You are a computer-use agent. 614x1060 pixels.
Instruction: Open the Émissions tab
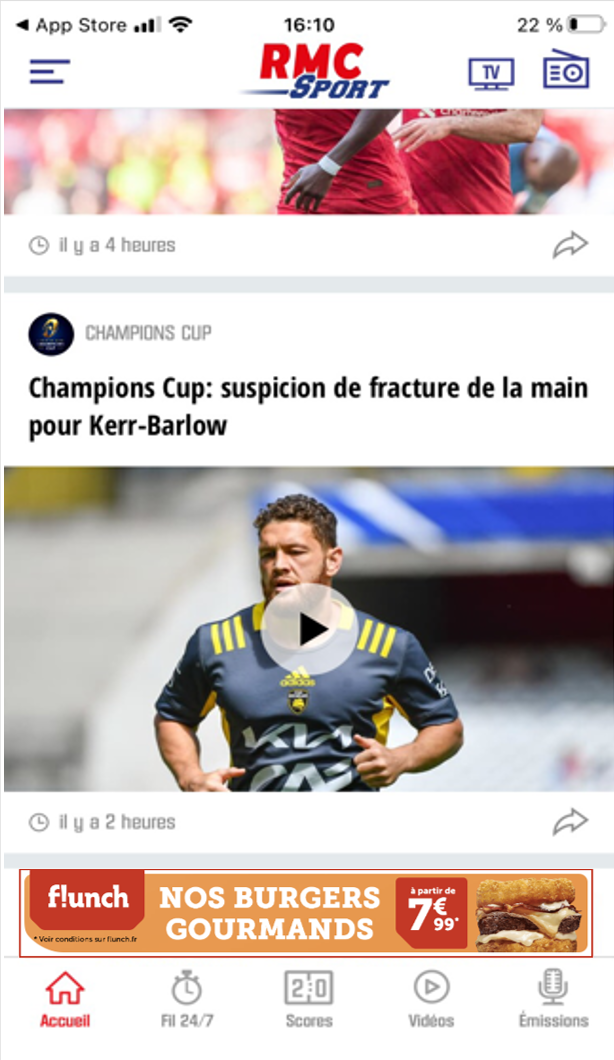point(553,1000)
